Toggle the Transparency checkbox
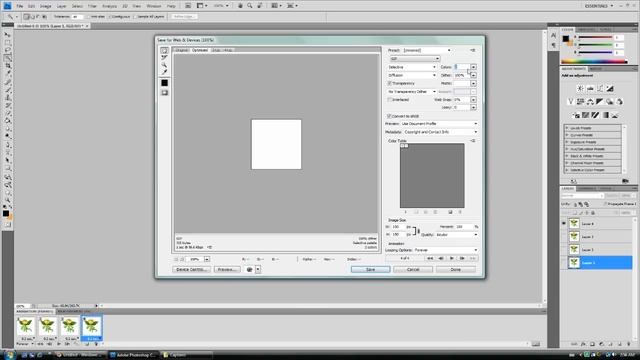This screenshot has height=360, width=640. pyautogui.click(x=389, y=83)
